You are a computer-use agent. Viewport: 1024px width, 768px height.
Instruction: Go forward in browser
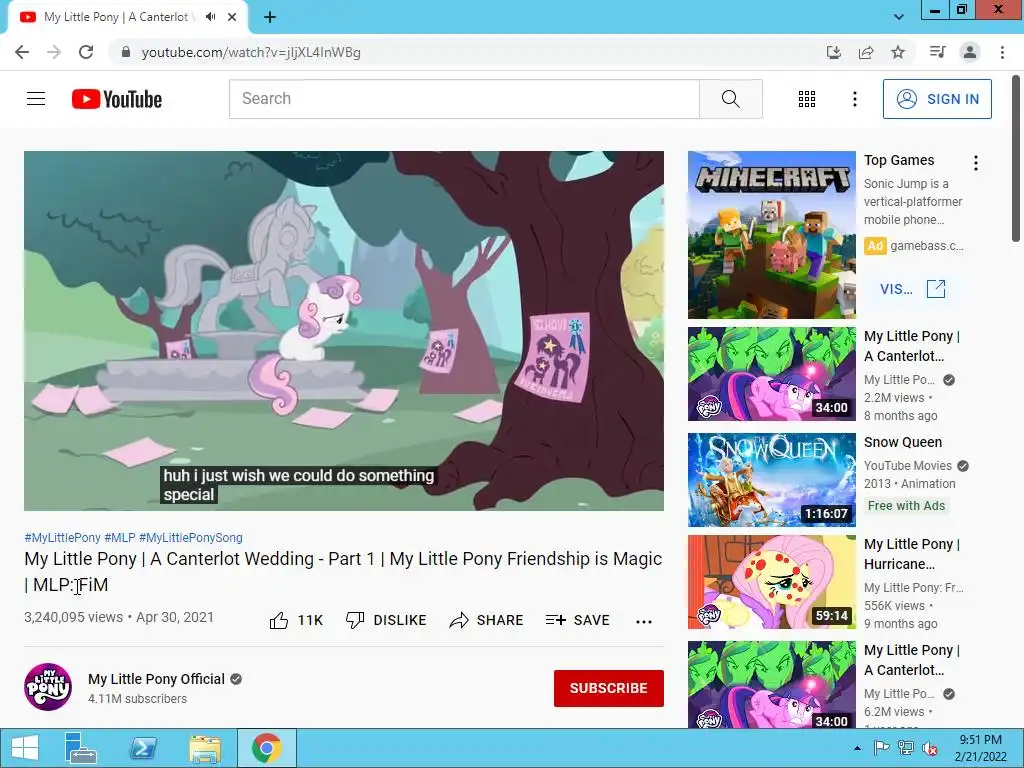coord(54,52)
